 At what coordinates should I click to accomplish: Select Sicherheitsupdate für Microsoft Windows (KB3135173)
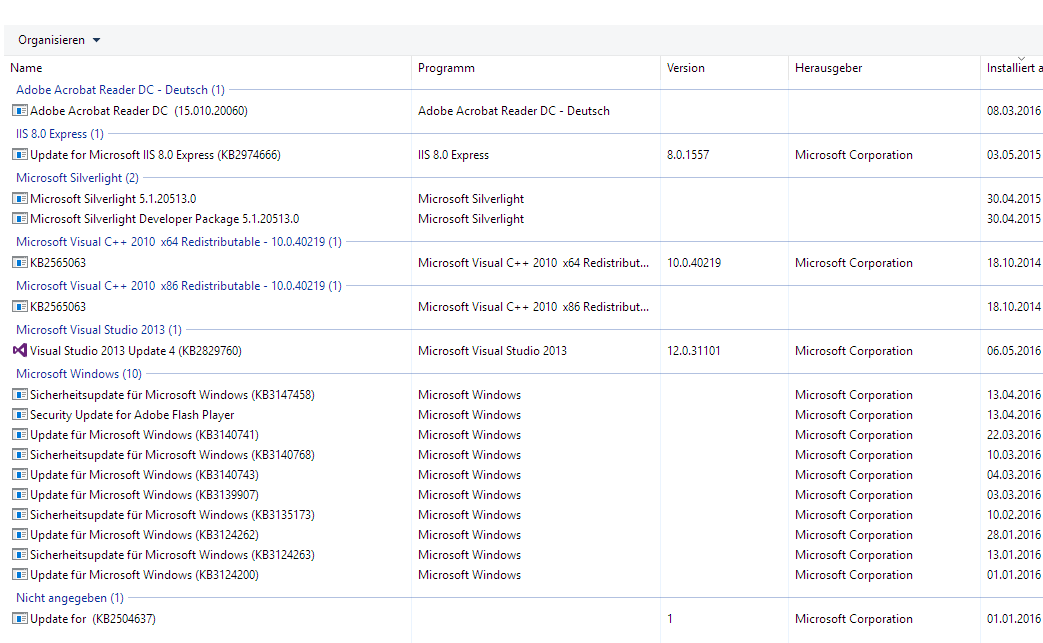click(172, 515)
